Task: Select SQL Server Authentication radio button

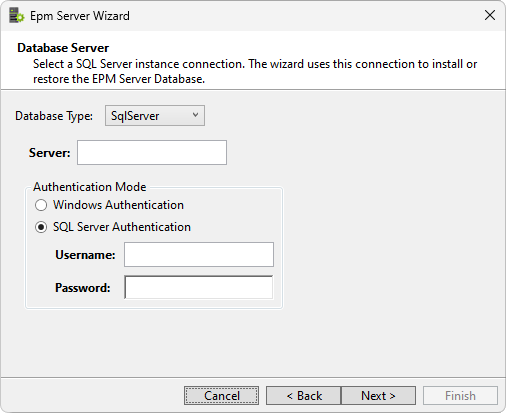Action: pyautogui.click(x=41, y=227)
